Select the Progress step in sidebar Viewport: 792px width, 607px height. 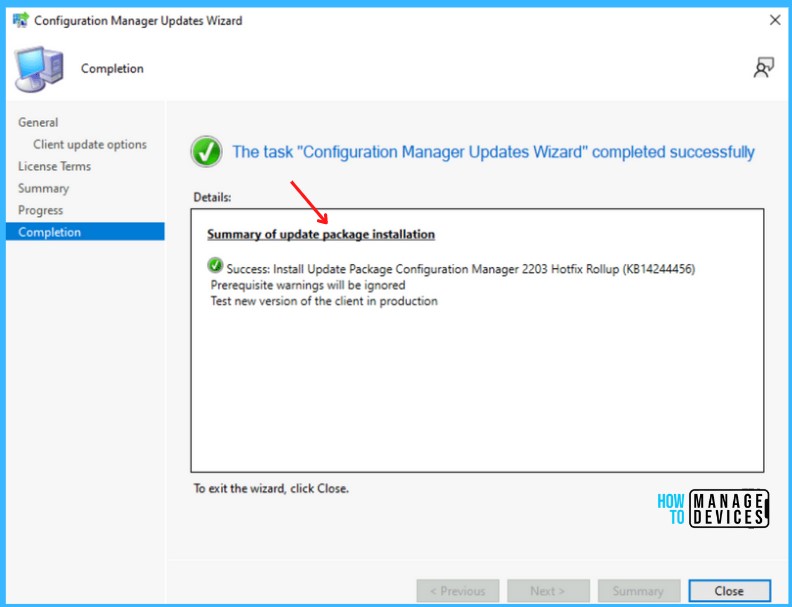click(x=40, y=210)
